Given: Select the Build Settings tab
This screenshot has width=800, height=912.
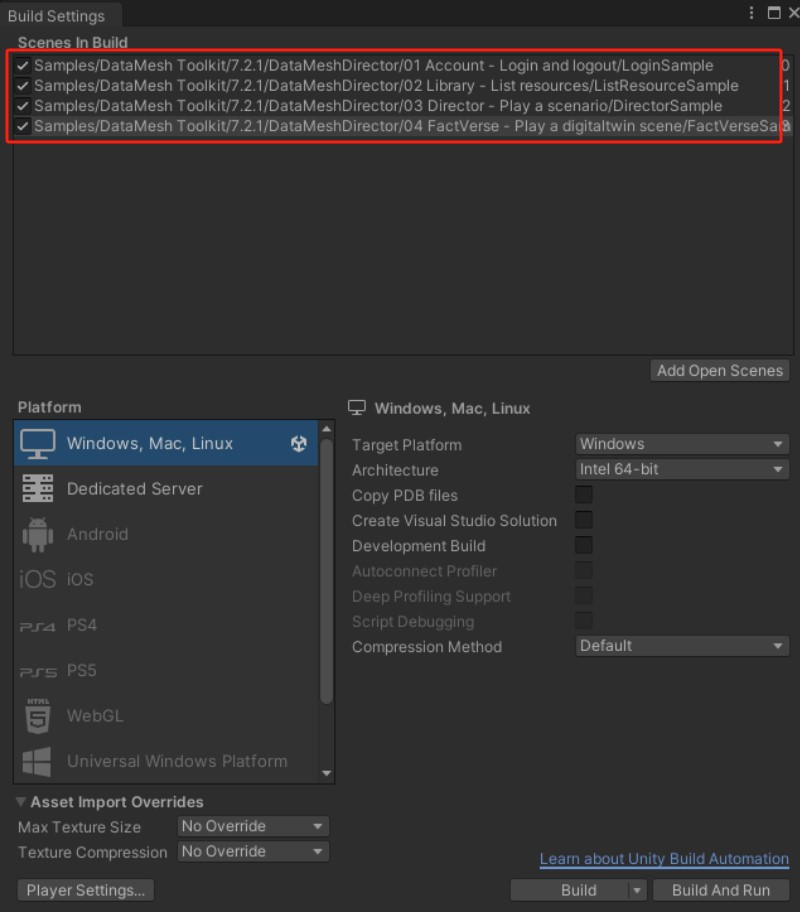Looking at the screenshot, I should [56, 15].
